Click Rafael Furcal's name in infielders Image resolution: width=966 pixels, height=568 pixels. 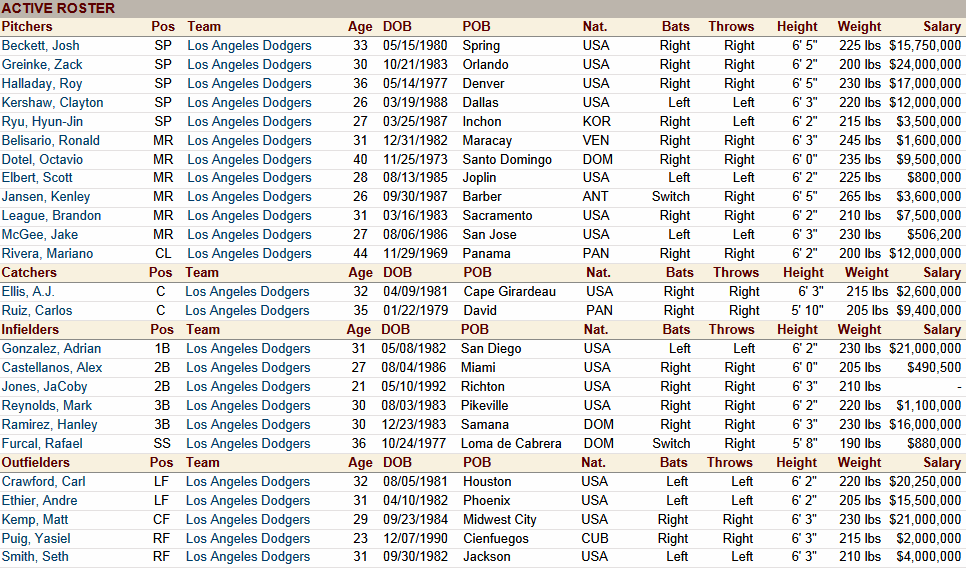(43, 443)
